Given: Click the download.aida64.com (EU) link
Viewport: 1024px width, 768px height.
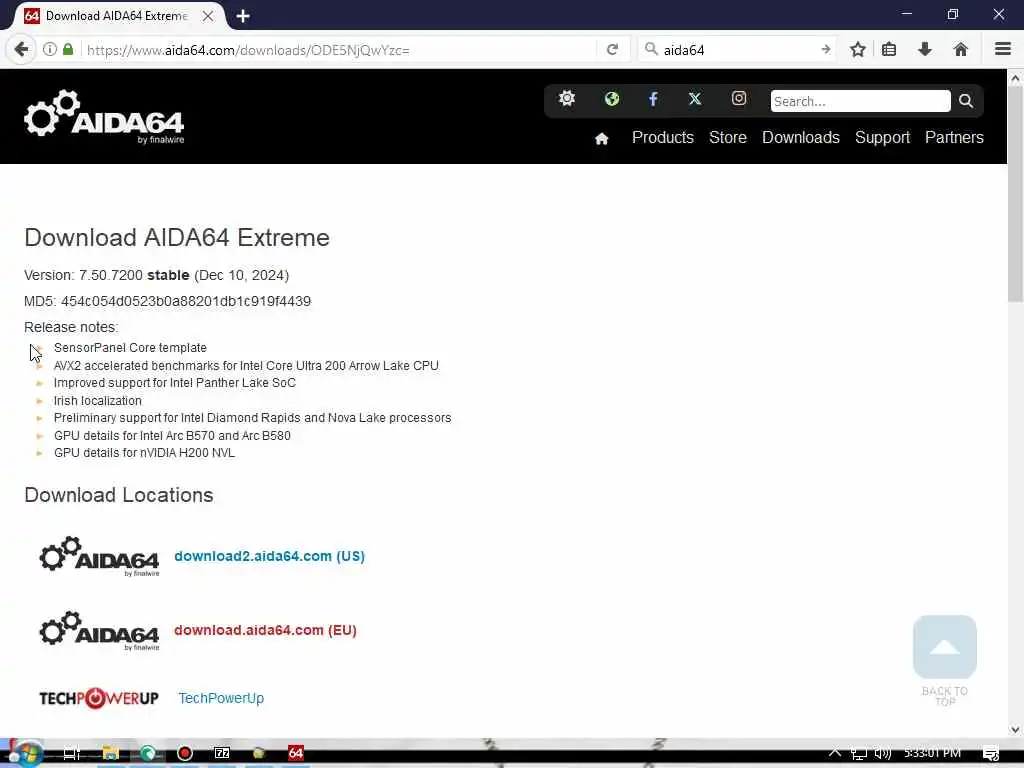Looking at the screenshot, I should 265,631.
